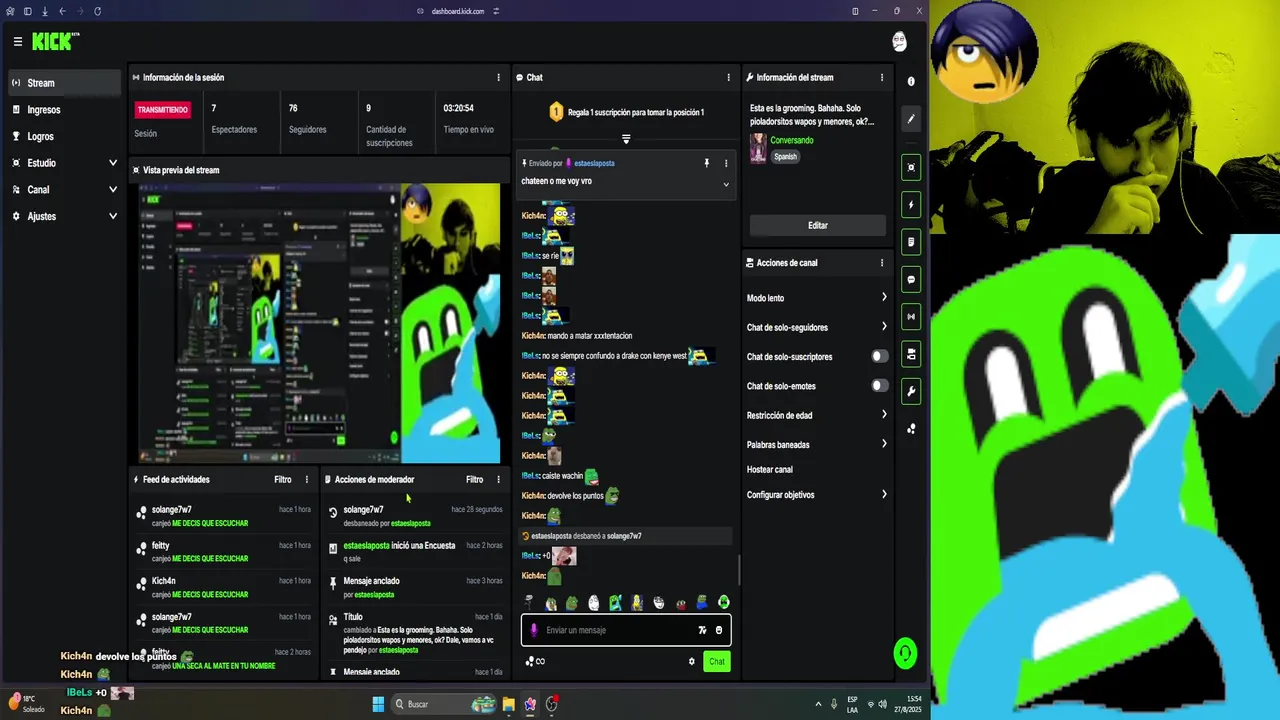
Task: Click the channel points infinity icon
Action: tap(535, 661)
